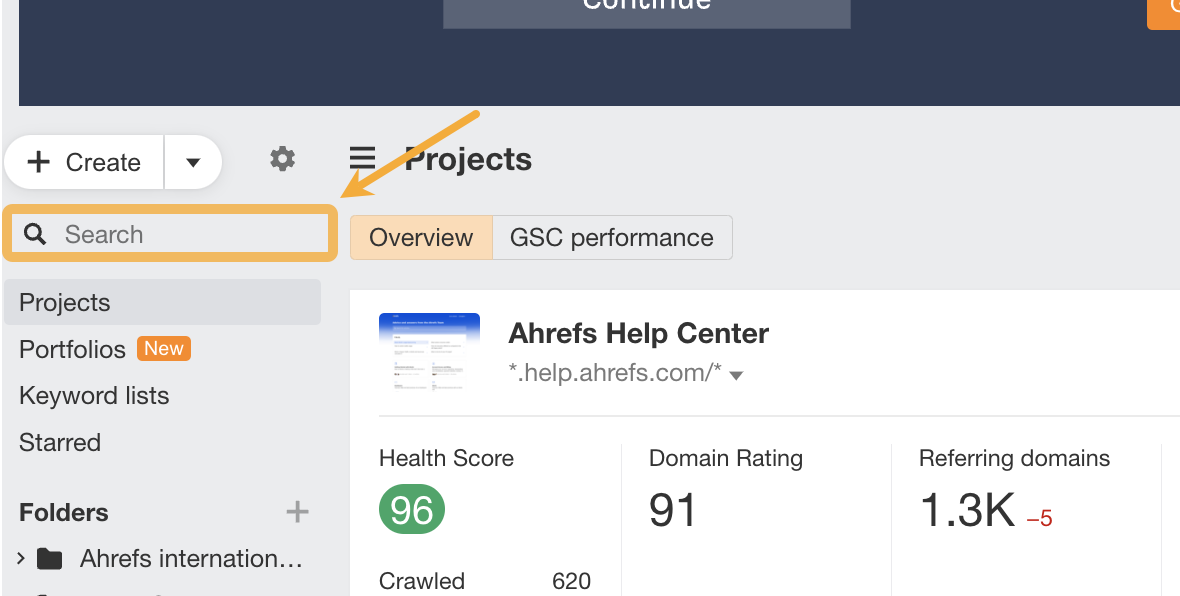
Task: Click the orange New badge on Portfolios
Action: (x=163, y=349)
